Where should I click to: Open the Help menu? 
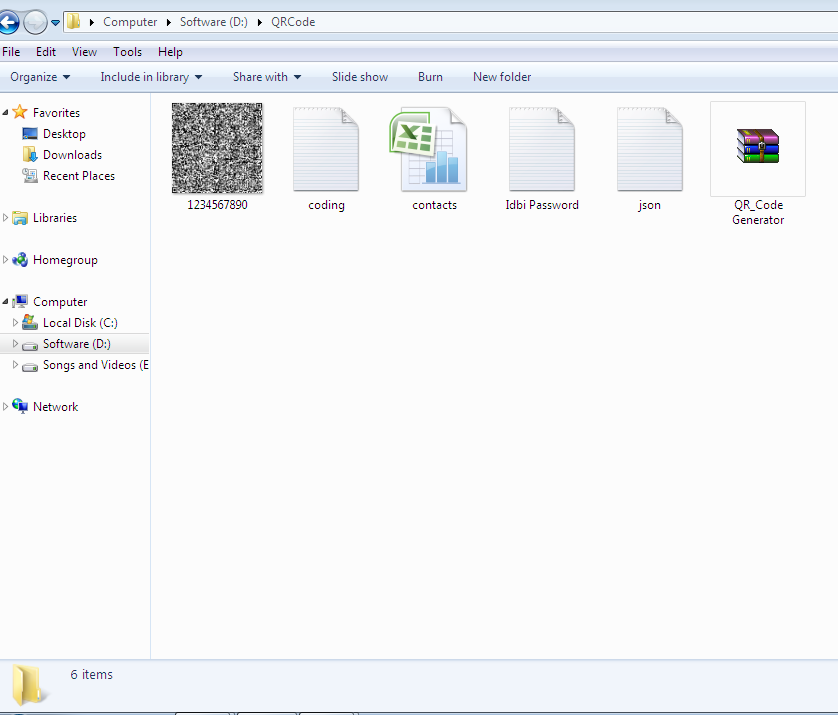click(170, 52)
